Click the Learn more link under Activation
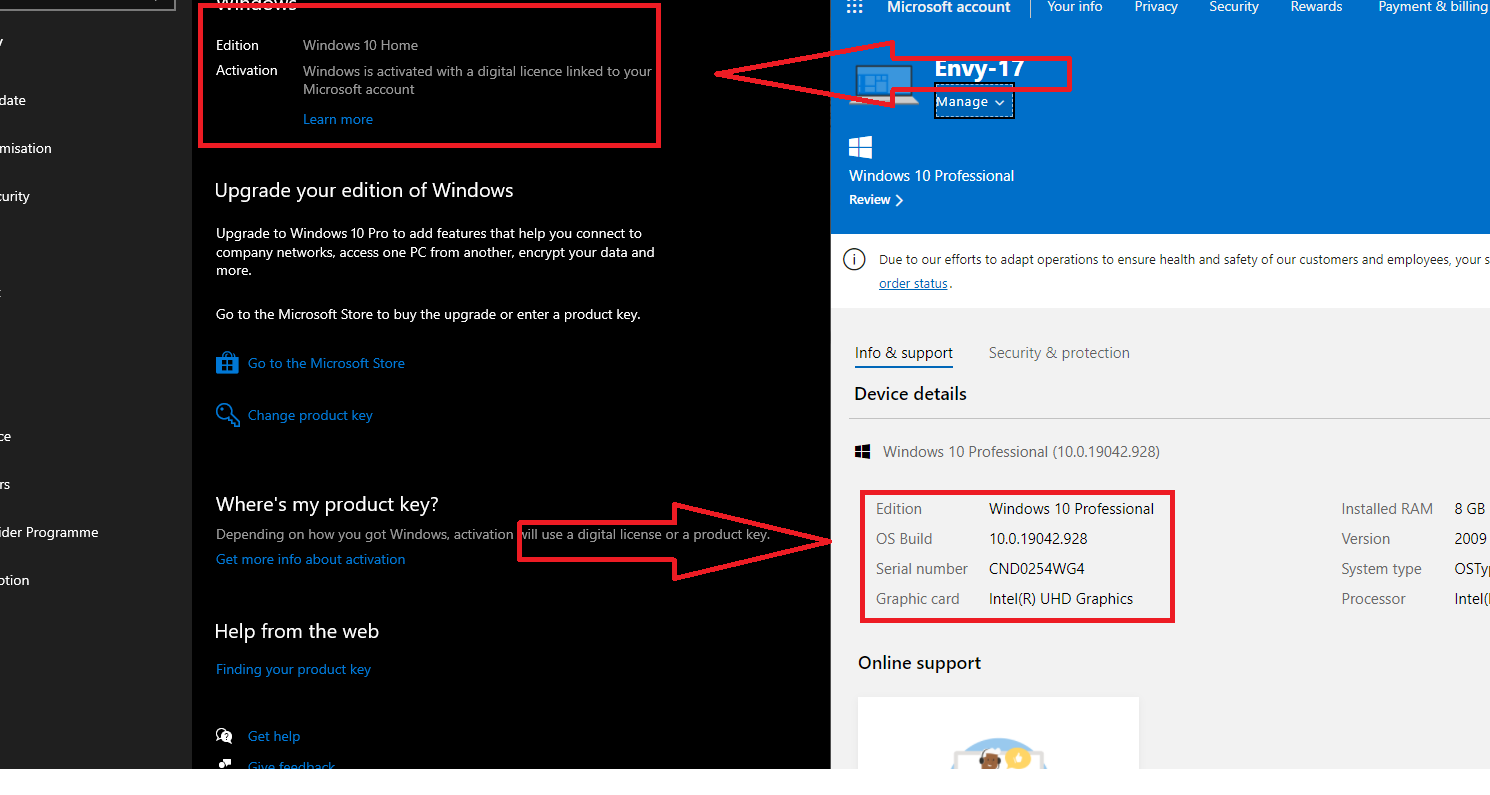The height and width of the screenshot is (795, 1490). pos(338,119)
